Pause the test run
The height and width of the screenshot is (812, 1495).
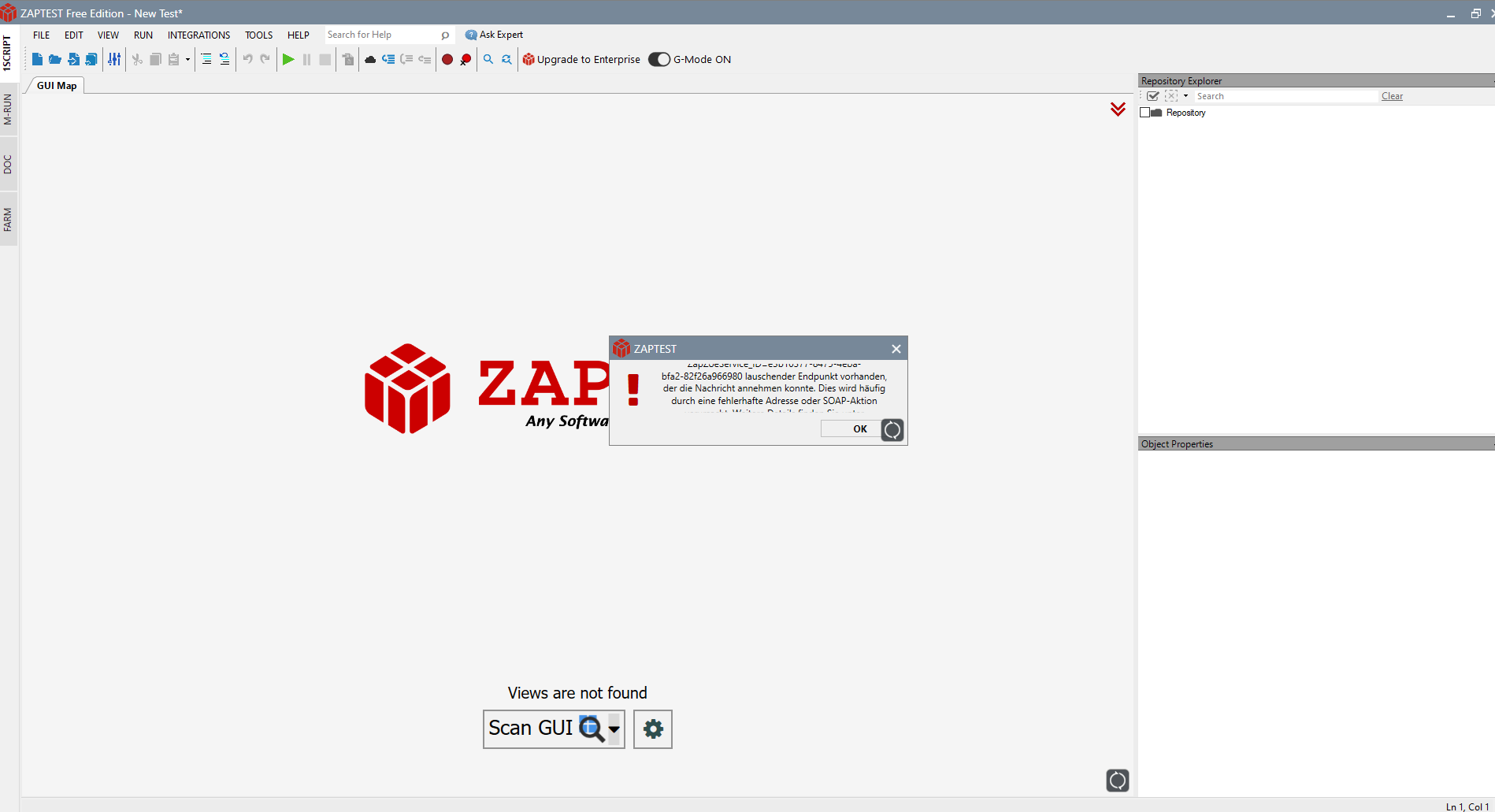click(x=306, y=60)
